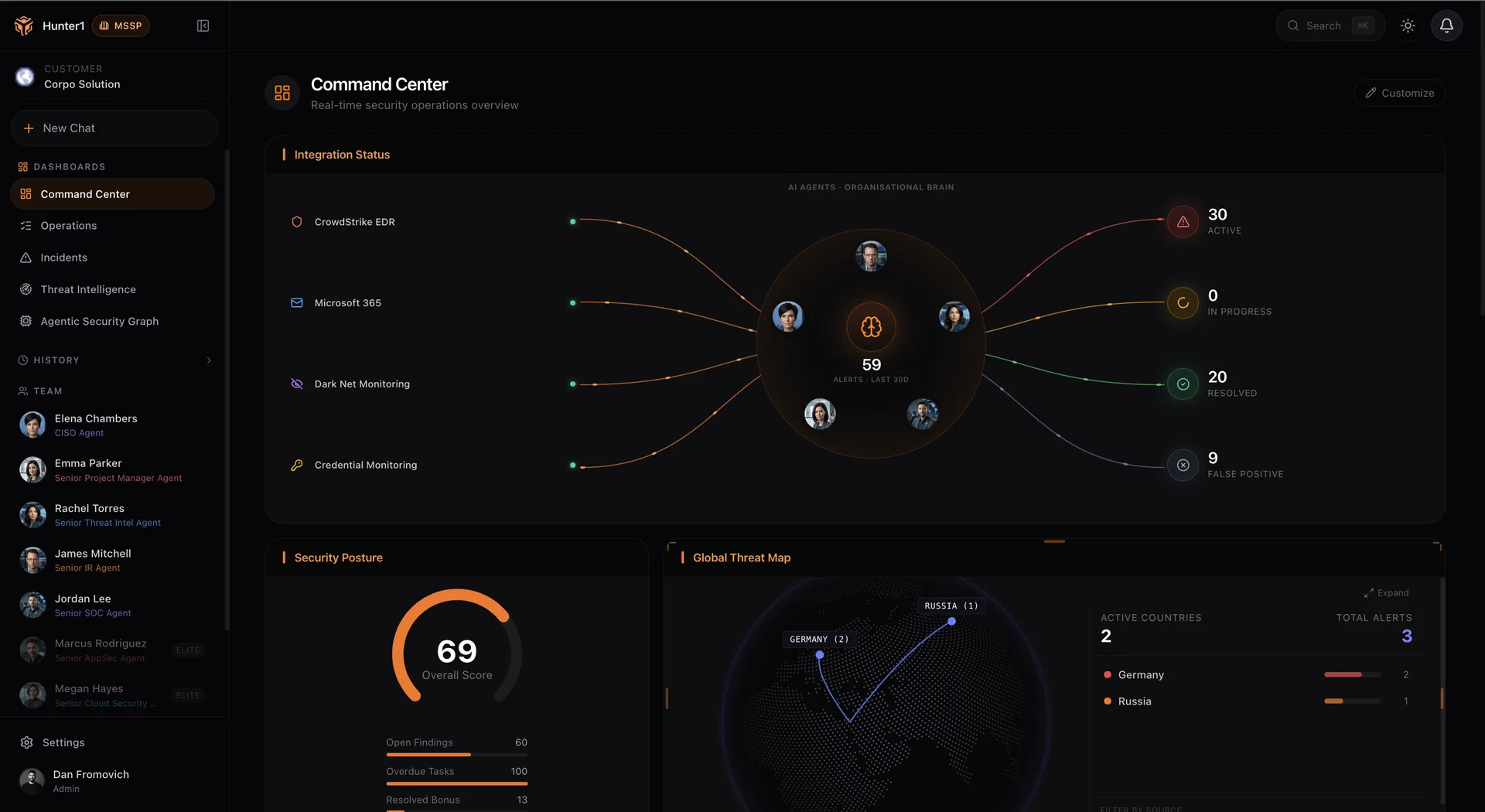This screenshot has width=1485, height=812.
Task: Click the Settings gear icon in sidebar
Action: (26, 742)
